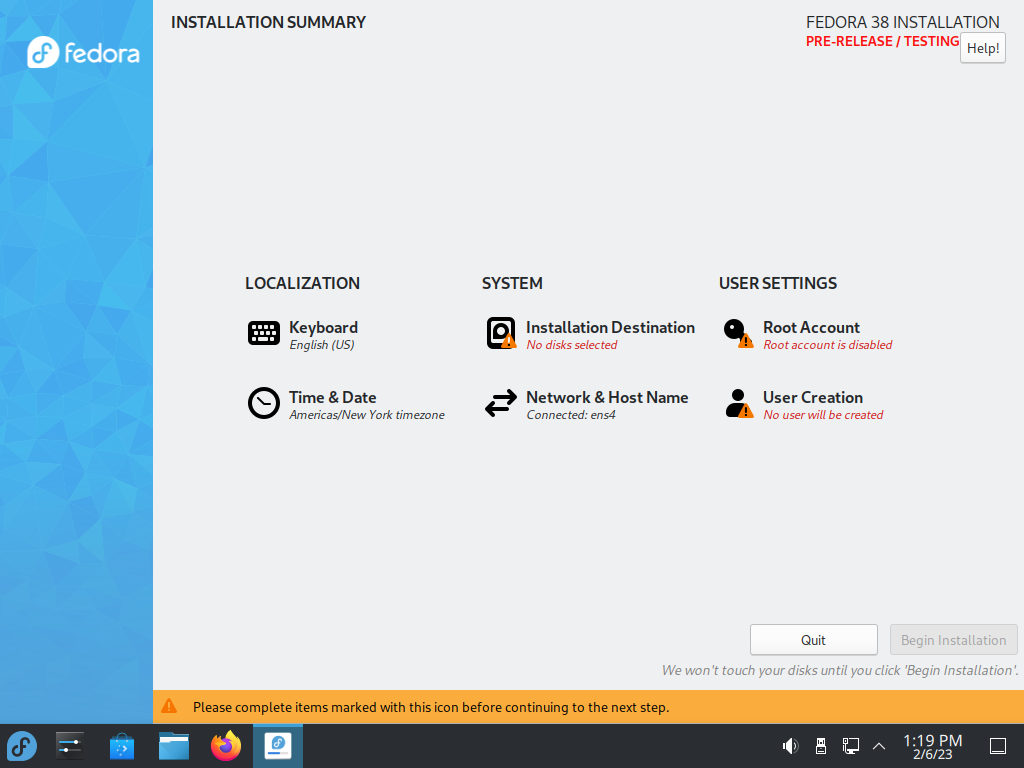Open the Help! button
1024x768 pixels.
tap(983, 48)
